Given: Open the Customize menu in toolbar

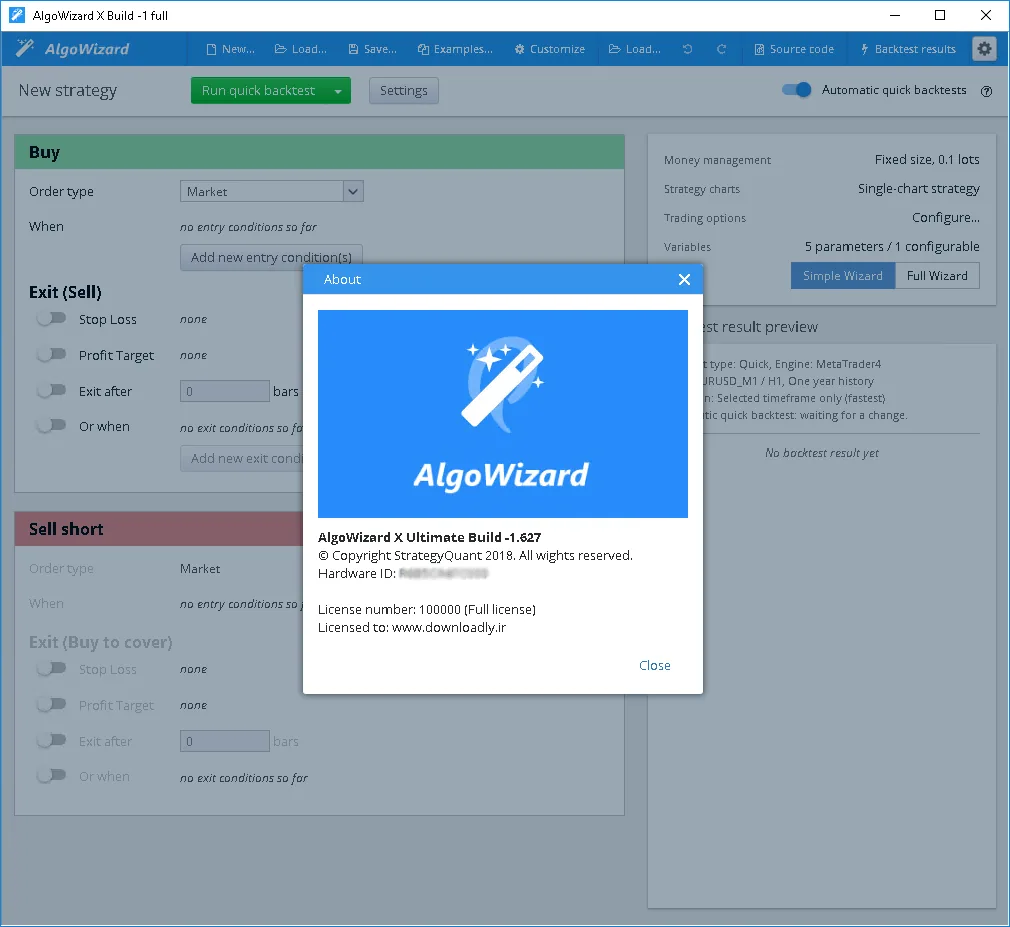Looking at the screenshot, I should point(549,49).
